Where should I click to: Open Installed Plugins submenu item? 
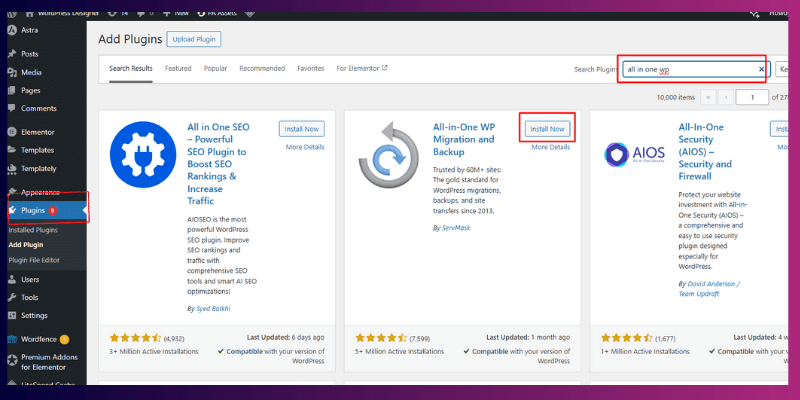point(33,230)
